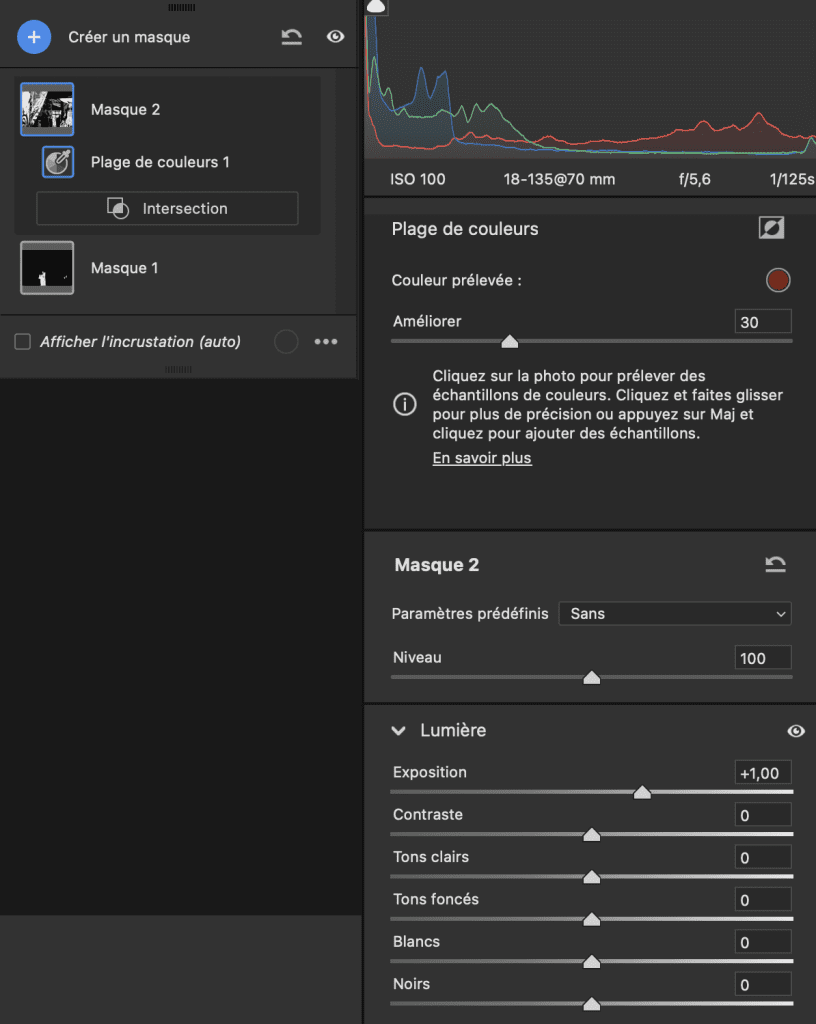
Task: Click the Intersection button
Action: pyautogui.click(x=167, y=209)
